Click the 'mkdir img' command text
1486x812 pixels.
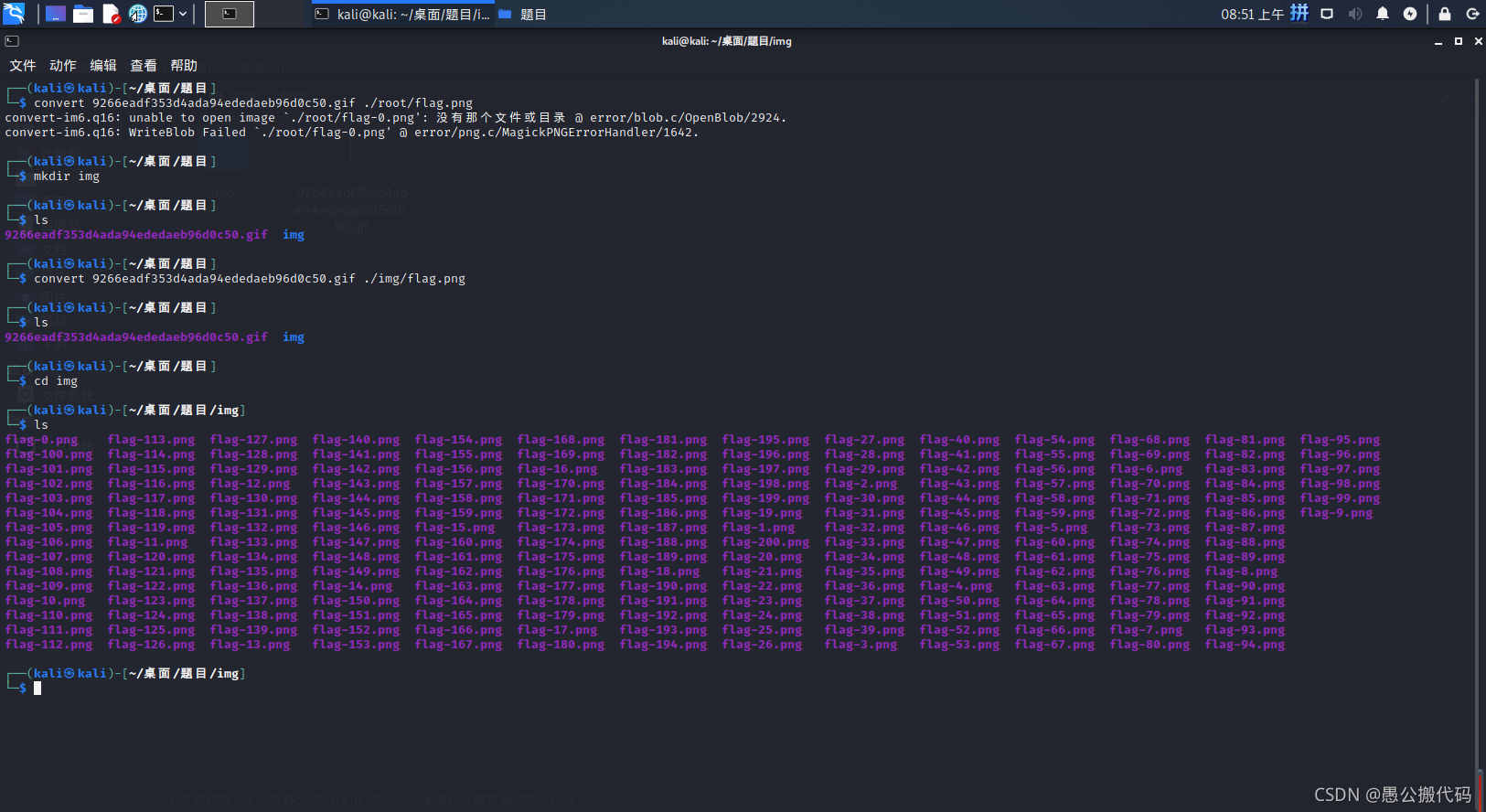click(x=67, y=176)
